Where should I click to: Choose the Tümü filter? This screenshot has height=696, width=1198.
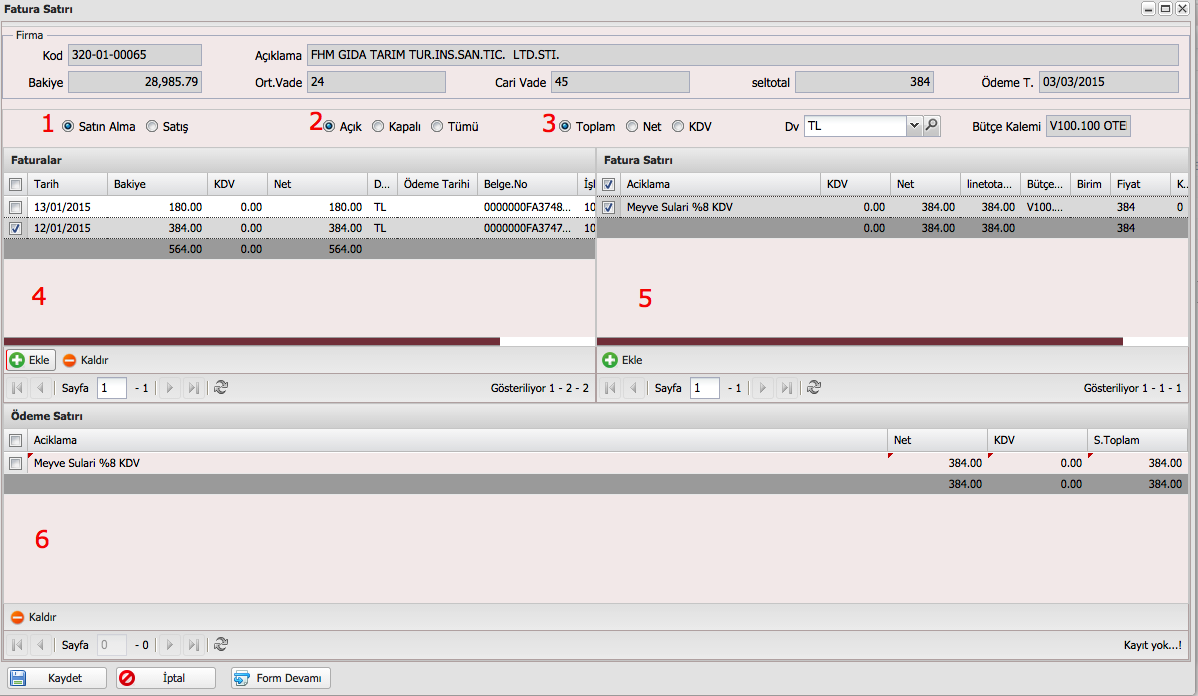pos(437,126)
